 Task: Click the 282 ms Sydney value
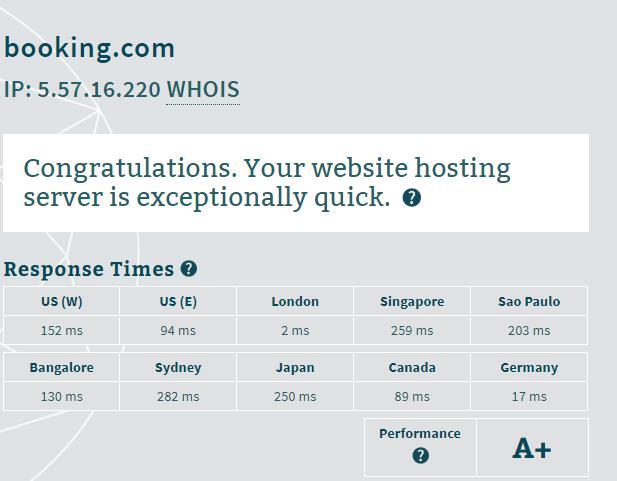pos(178,397)
